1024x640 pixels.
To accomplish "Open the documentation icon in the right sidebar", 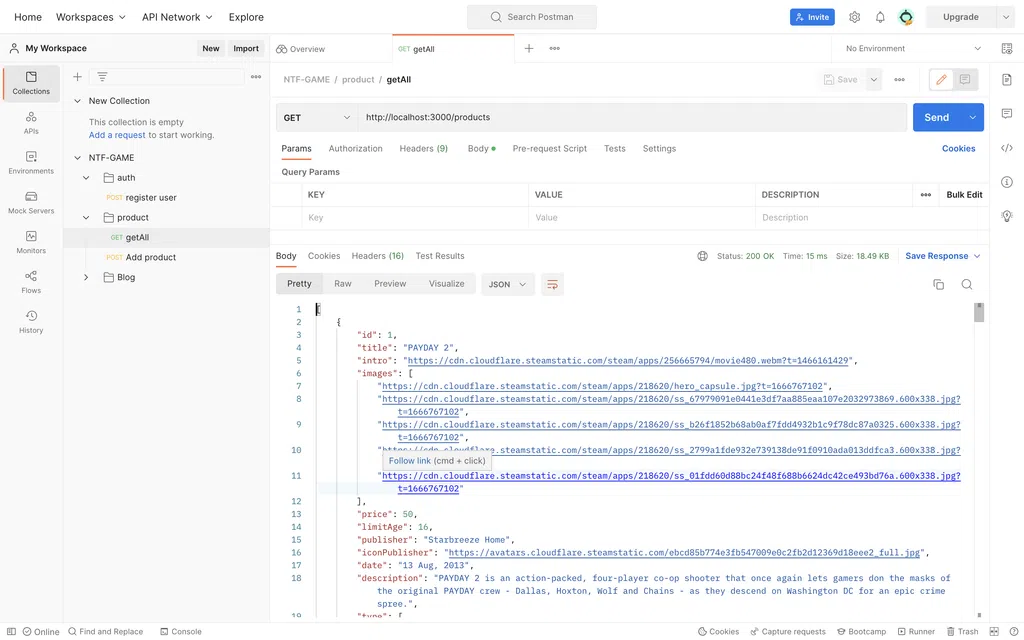I will click(x=1007, y=80).
